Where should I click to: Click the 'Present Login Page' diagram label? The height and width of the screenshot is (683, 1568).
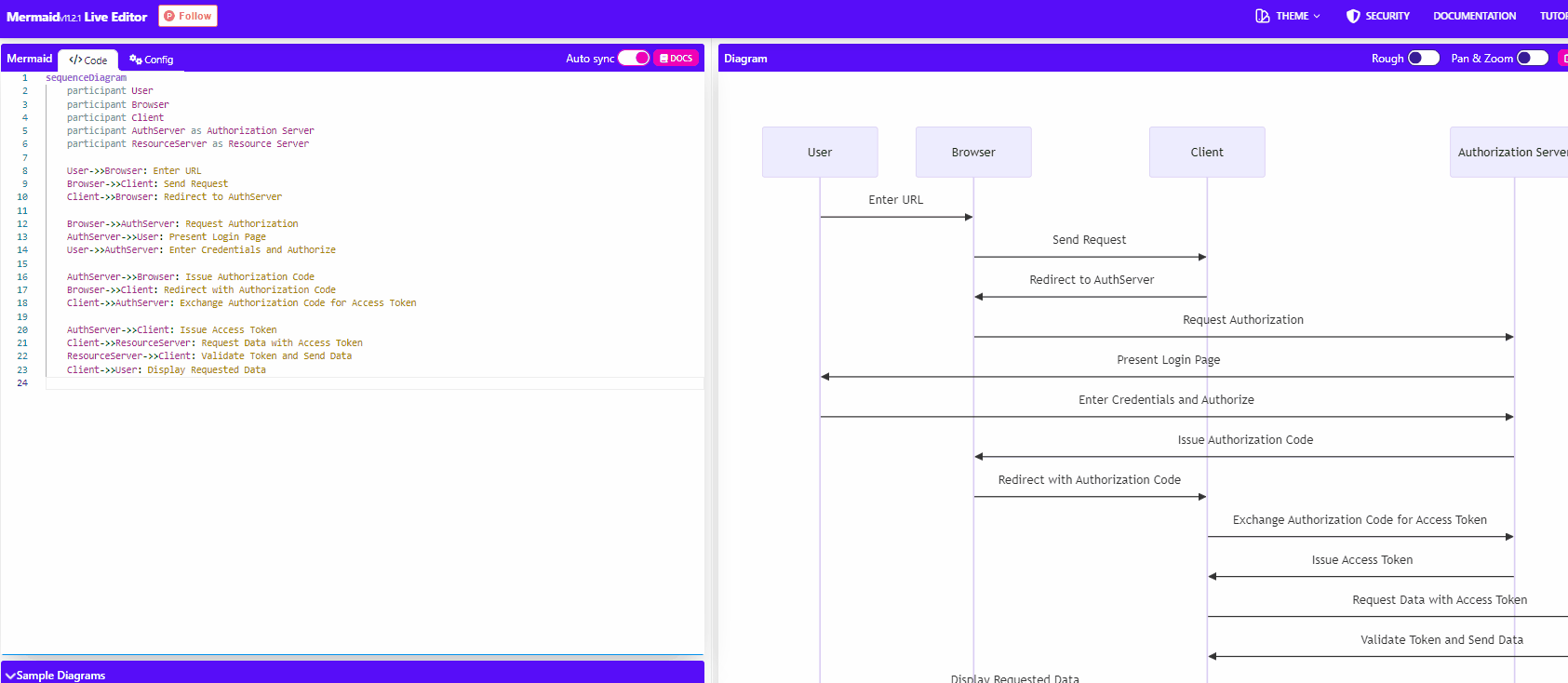tap(1168, 360)
